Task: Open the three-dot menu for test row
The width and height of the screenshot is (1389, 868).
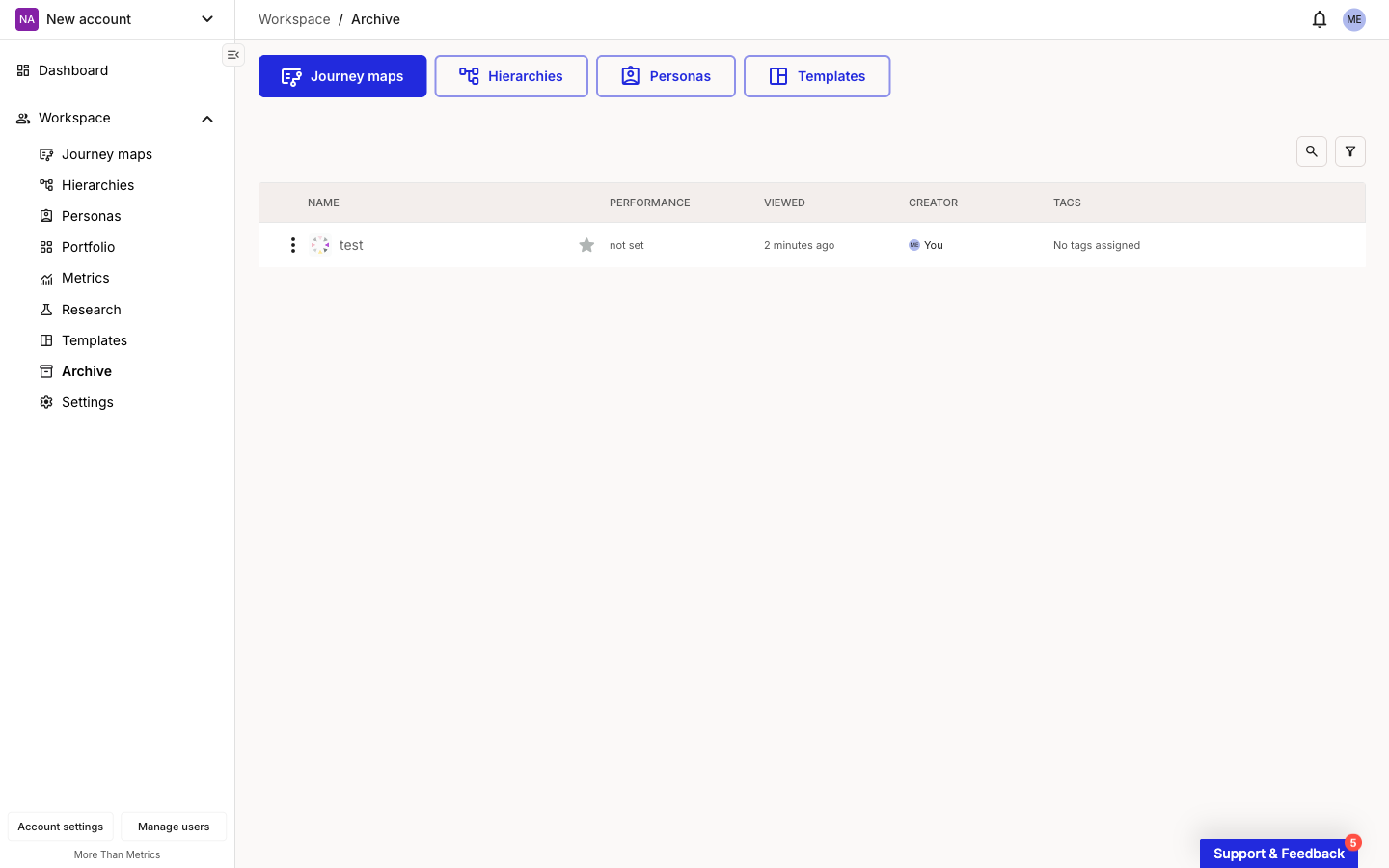Action: pyautogui.click(x=293, y=245)
